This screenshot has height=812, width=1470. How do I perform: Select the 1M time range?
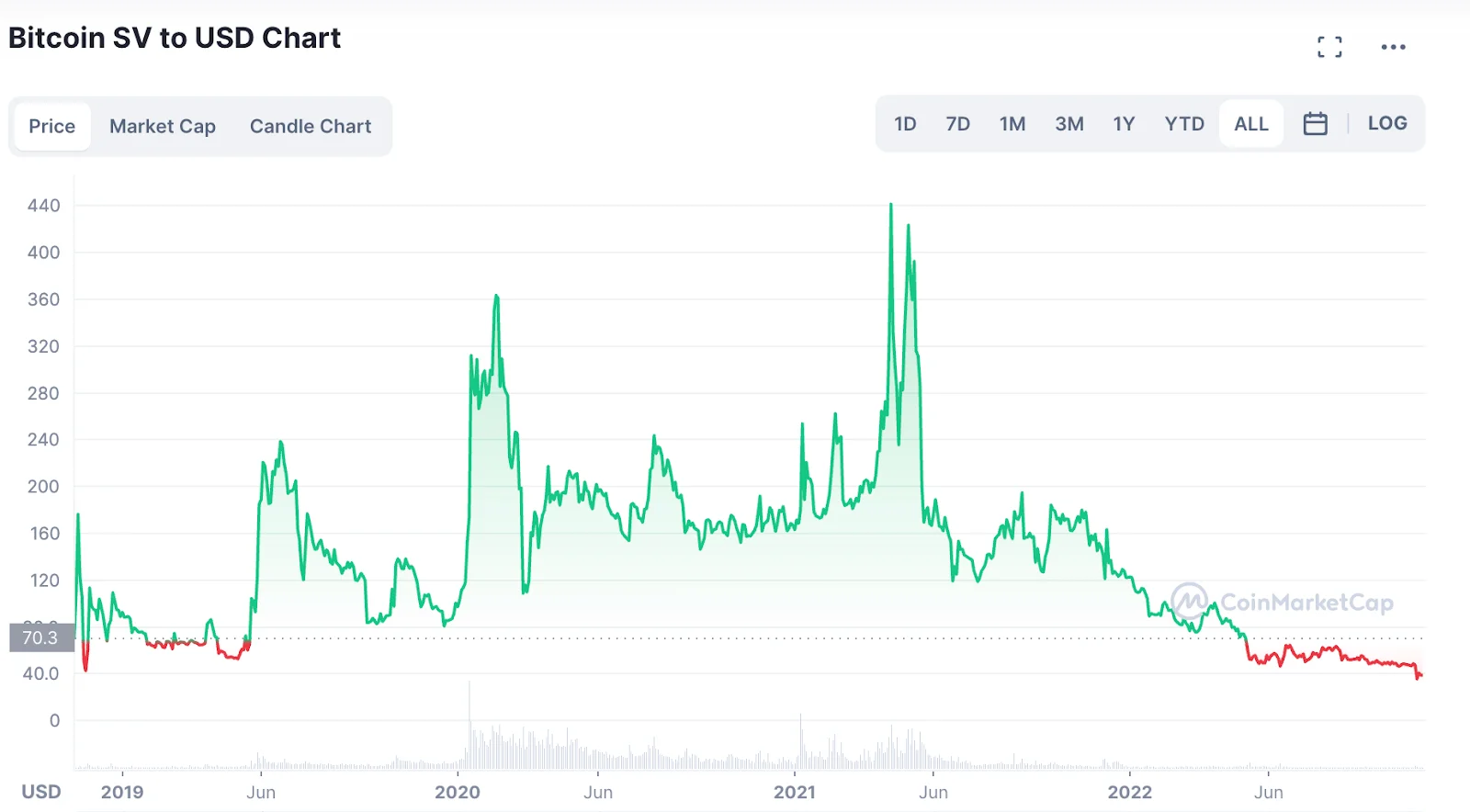(1012, 124)
